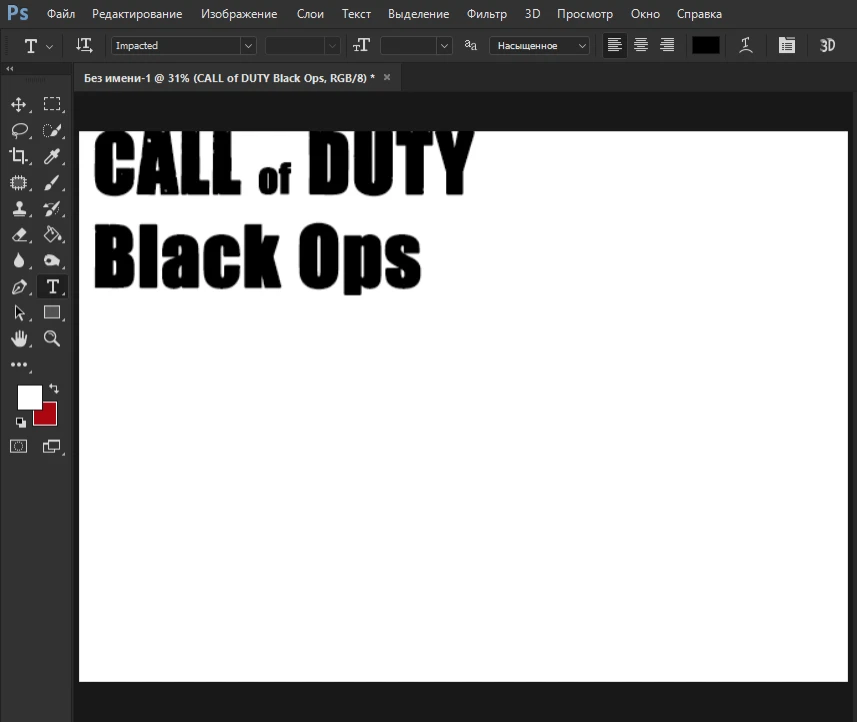Select the Move tool
The width and height of the screenshot is (857, 722).
[x=19, y=104]
